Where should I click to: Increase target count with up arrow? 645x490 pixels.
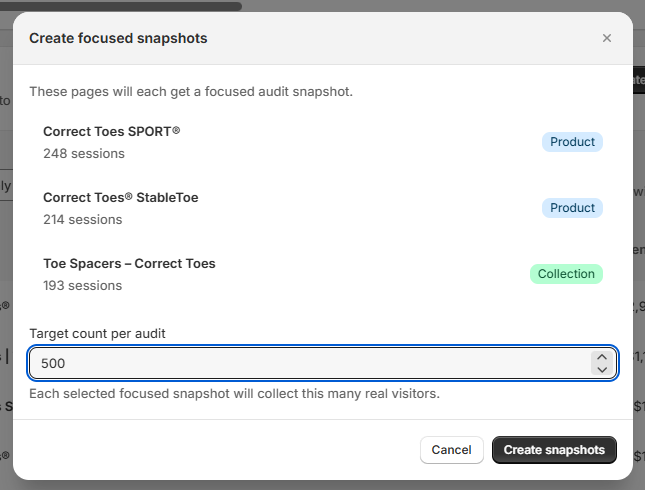[602, 357]
